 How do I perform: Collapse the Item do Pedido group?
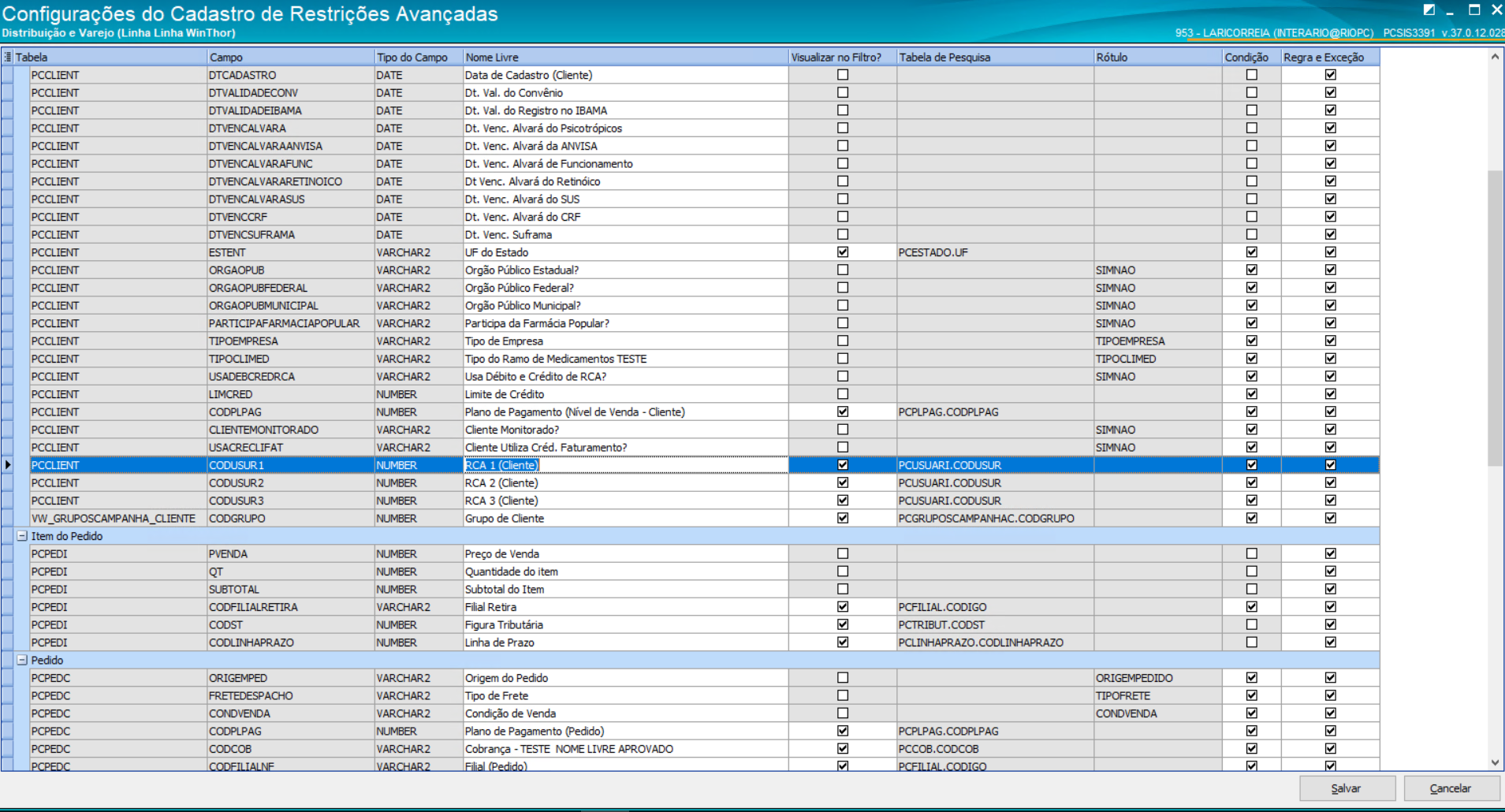pyautogui.click(x=22, y=536)
